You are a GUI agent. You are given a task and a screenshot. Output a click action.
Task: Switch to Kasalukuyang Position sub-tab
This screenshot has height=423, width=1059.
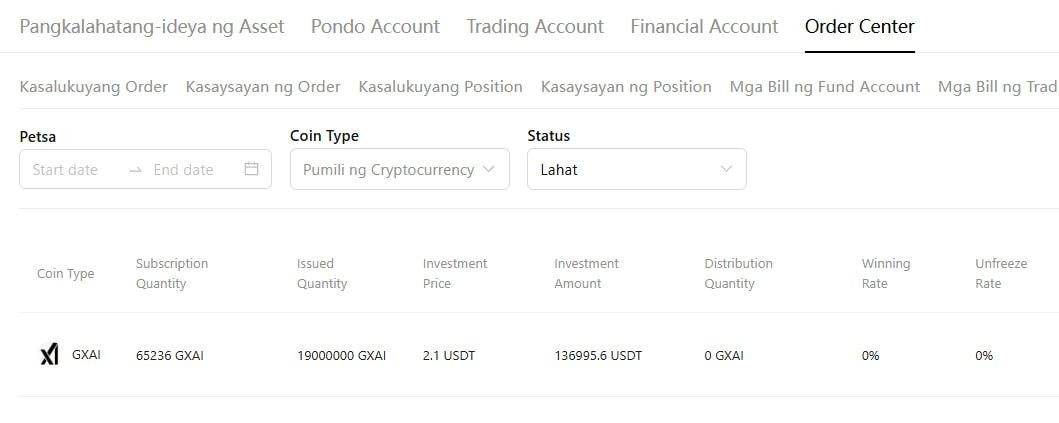pos(440,87)
